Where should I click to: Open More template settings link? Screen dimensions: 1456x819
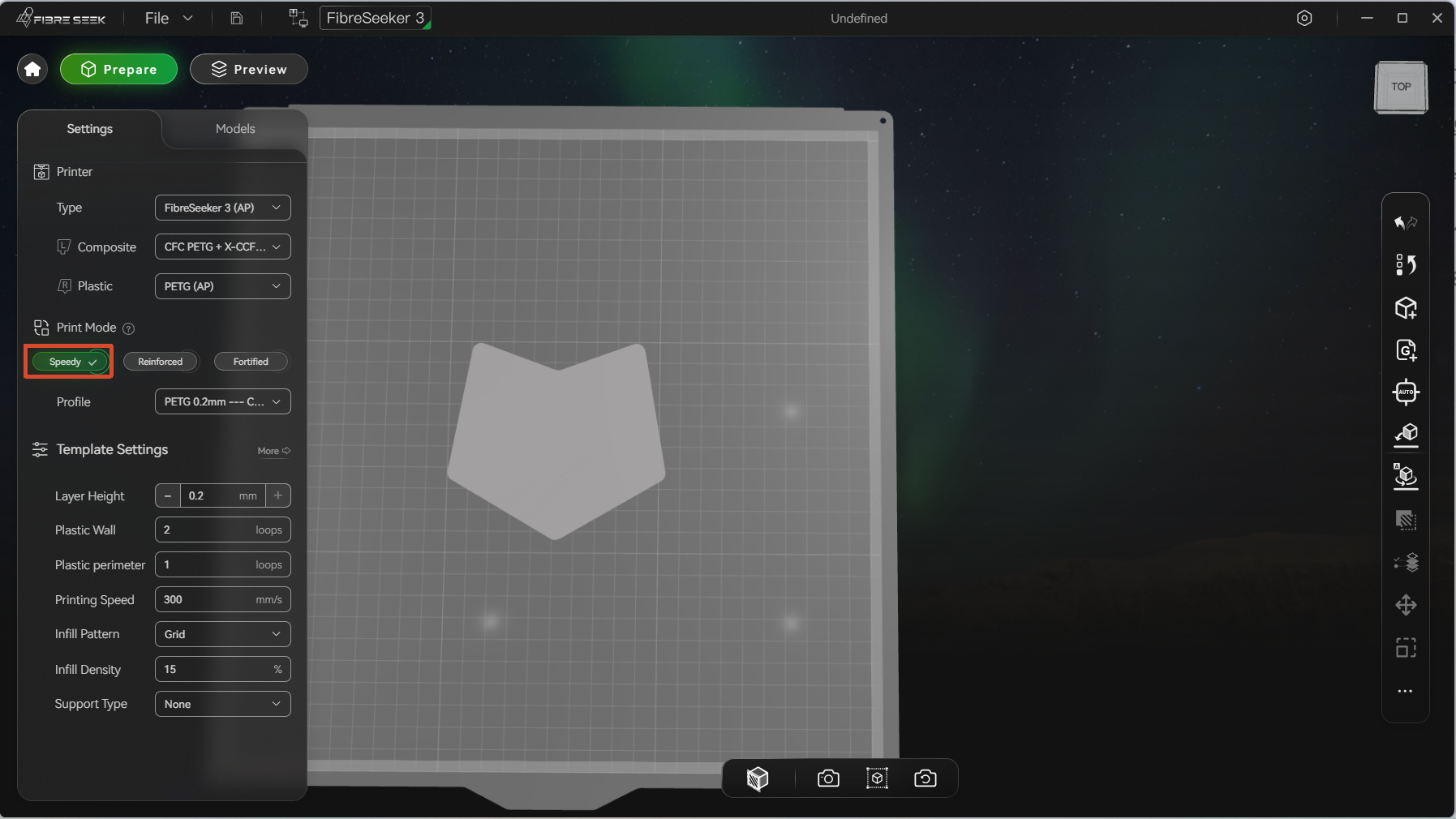[x=274, y=451]
